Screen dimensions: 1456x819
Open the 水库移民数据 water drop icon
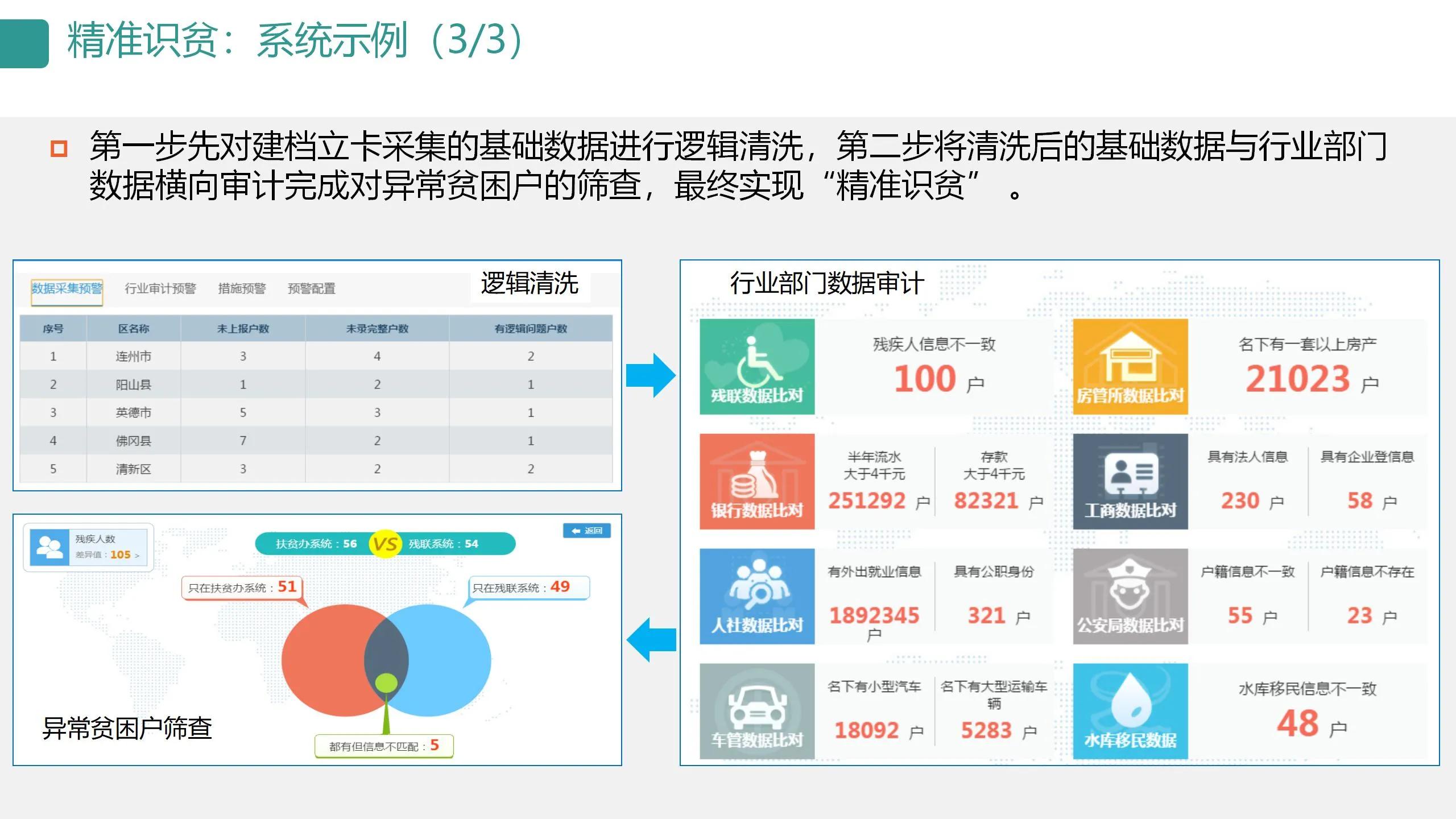1131,711
